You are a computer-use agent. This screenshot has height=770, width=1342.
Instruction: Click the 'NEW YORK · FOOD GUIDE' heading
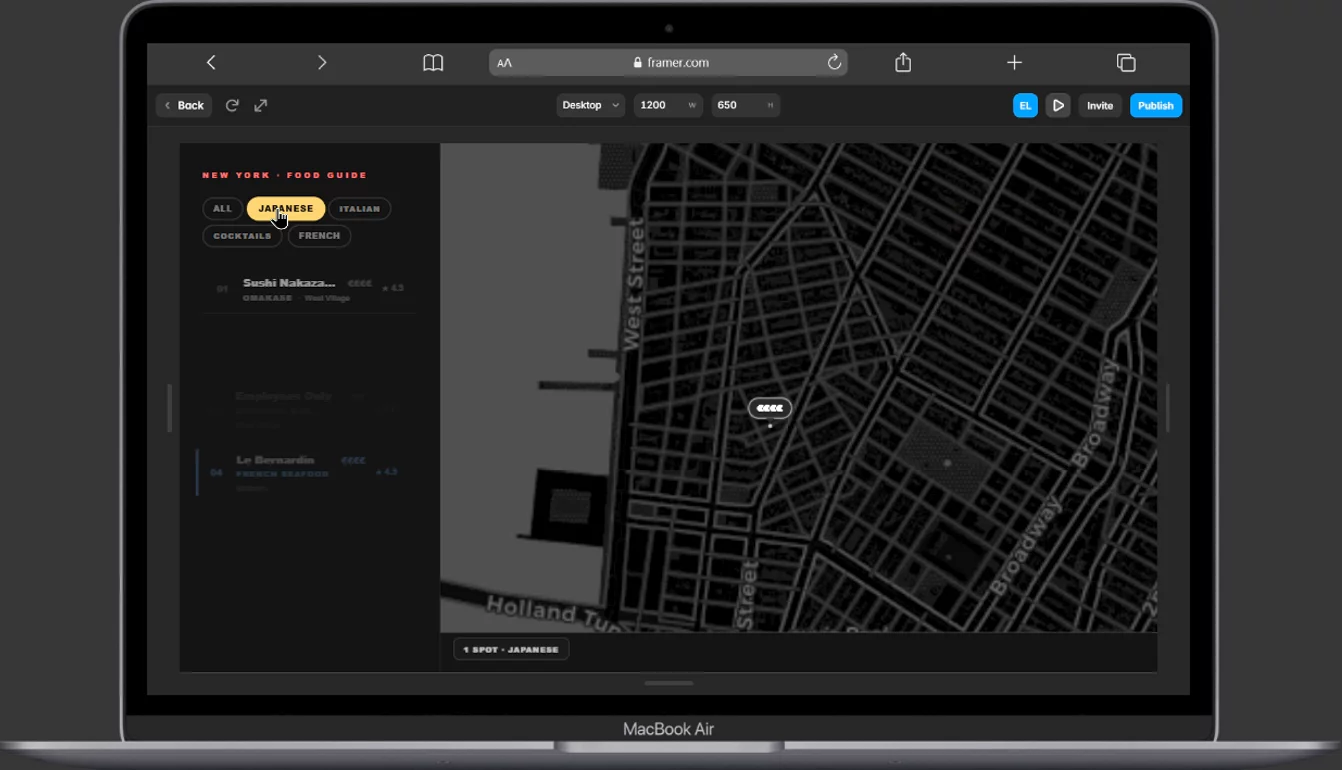point(285,175)
